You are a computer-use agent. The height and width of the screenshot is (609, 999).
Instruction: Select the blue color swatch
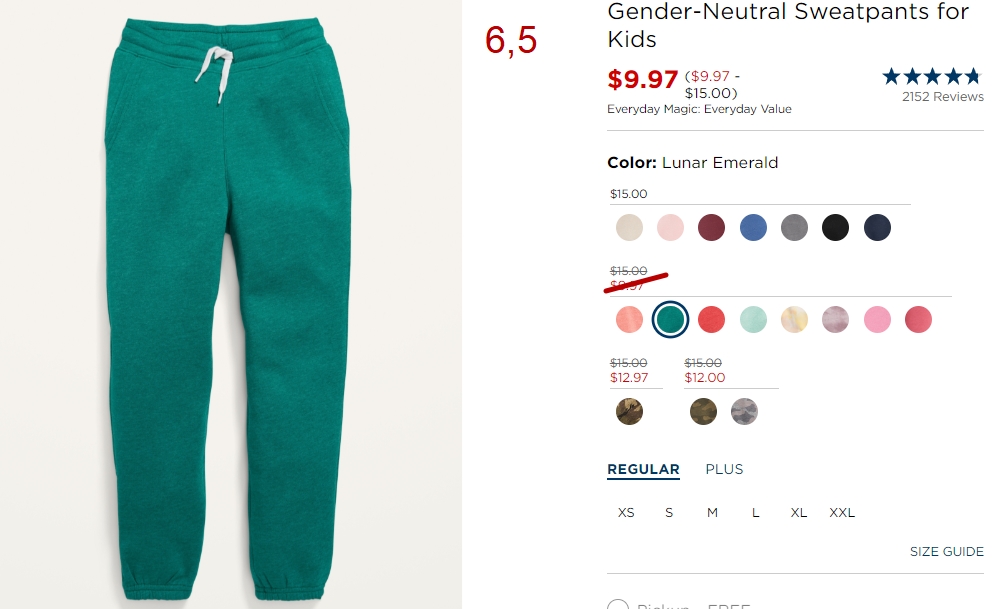point(753,227)
